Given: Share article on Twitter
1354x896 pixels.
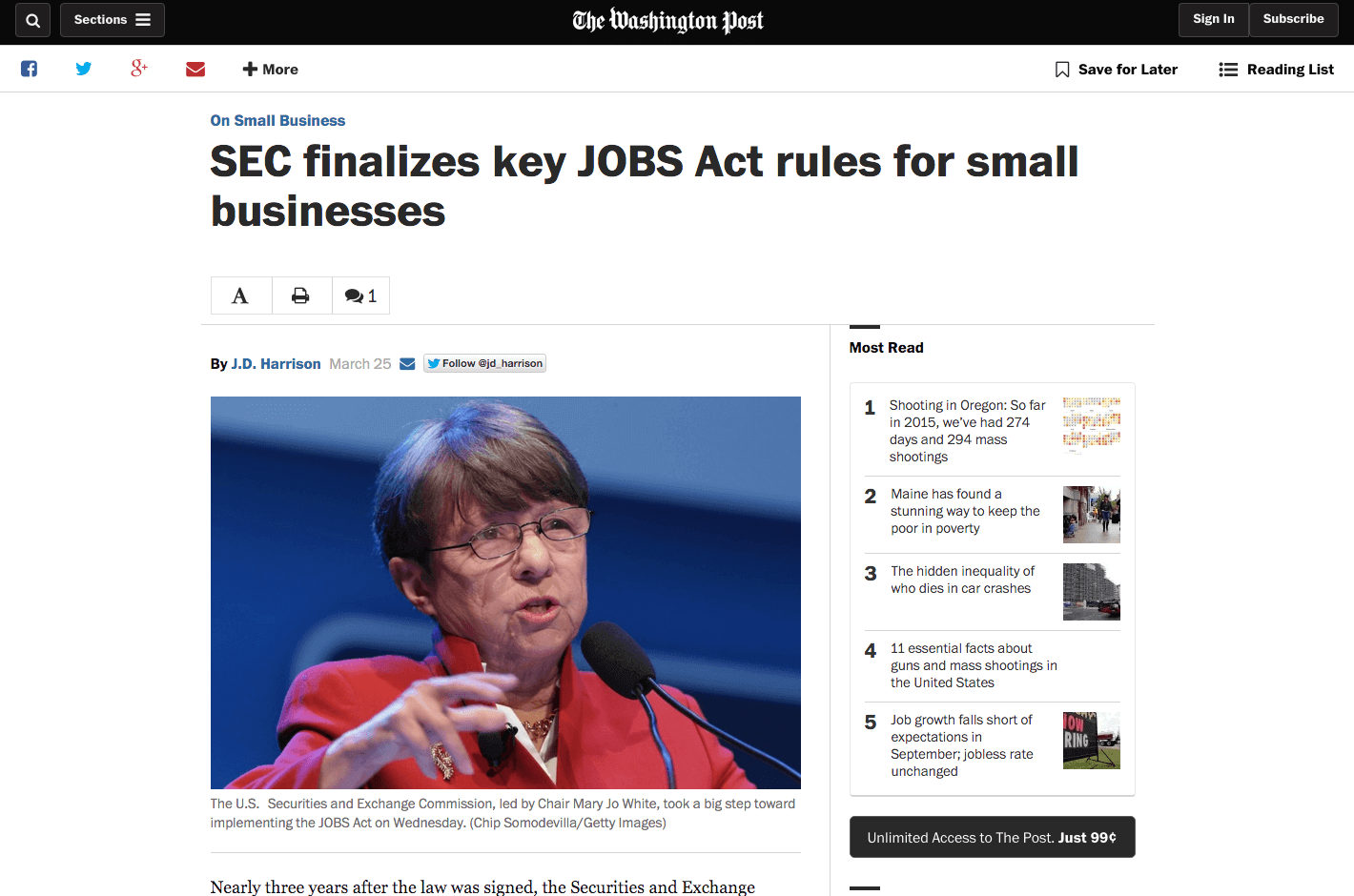Looking at the screenshot, I should pos(84,69).
